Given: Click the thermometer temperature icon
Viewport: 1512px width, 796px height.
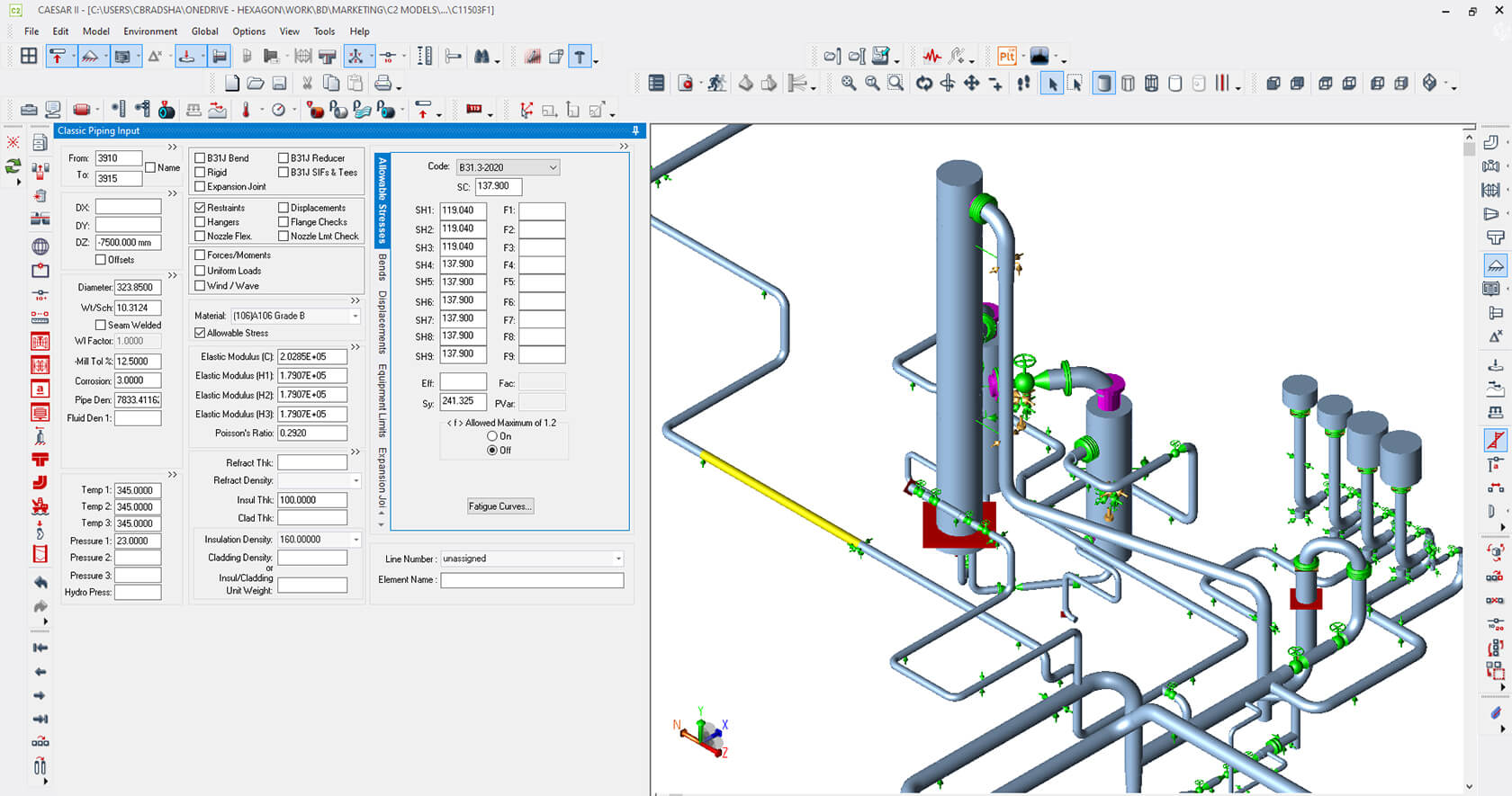Looking at the screenshot, I should pos(246,110).
